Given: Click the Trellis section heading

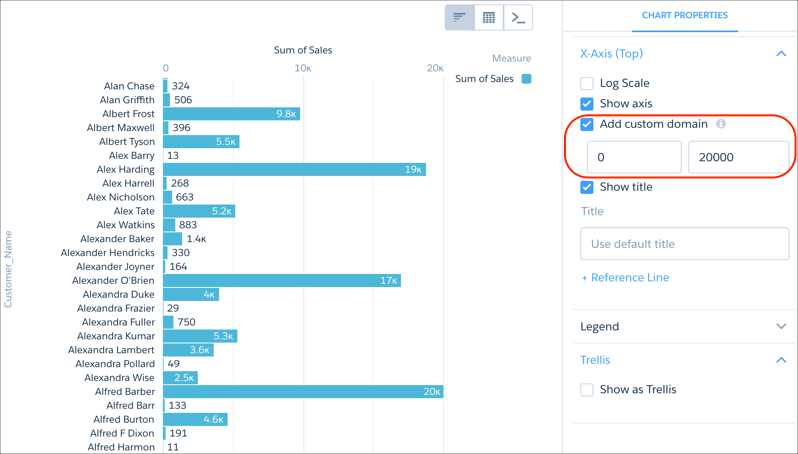Looking at the screenshot, I should (595, 360).
